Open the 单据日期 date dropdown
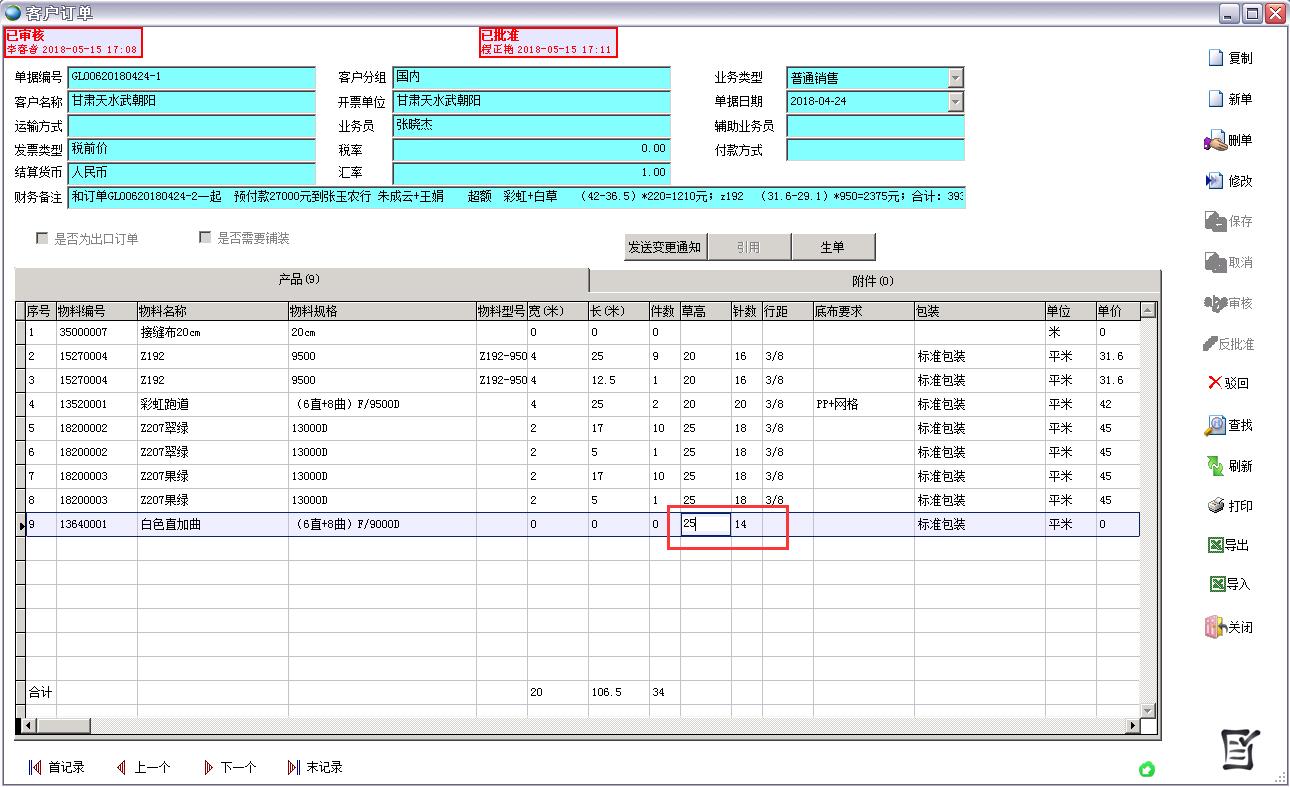The height and width of the screenshot is (787, 1290). [957, 101]
